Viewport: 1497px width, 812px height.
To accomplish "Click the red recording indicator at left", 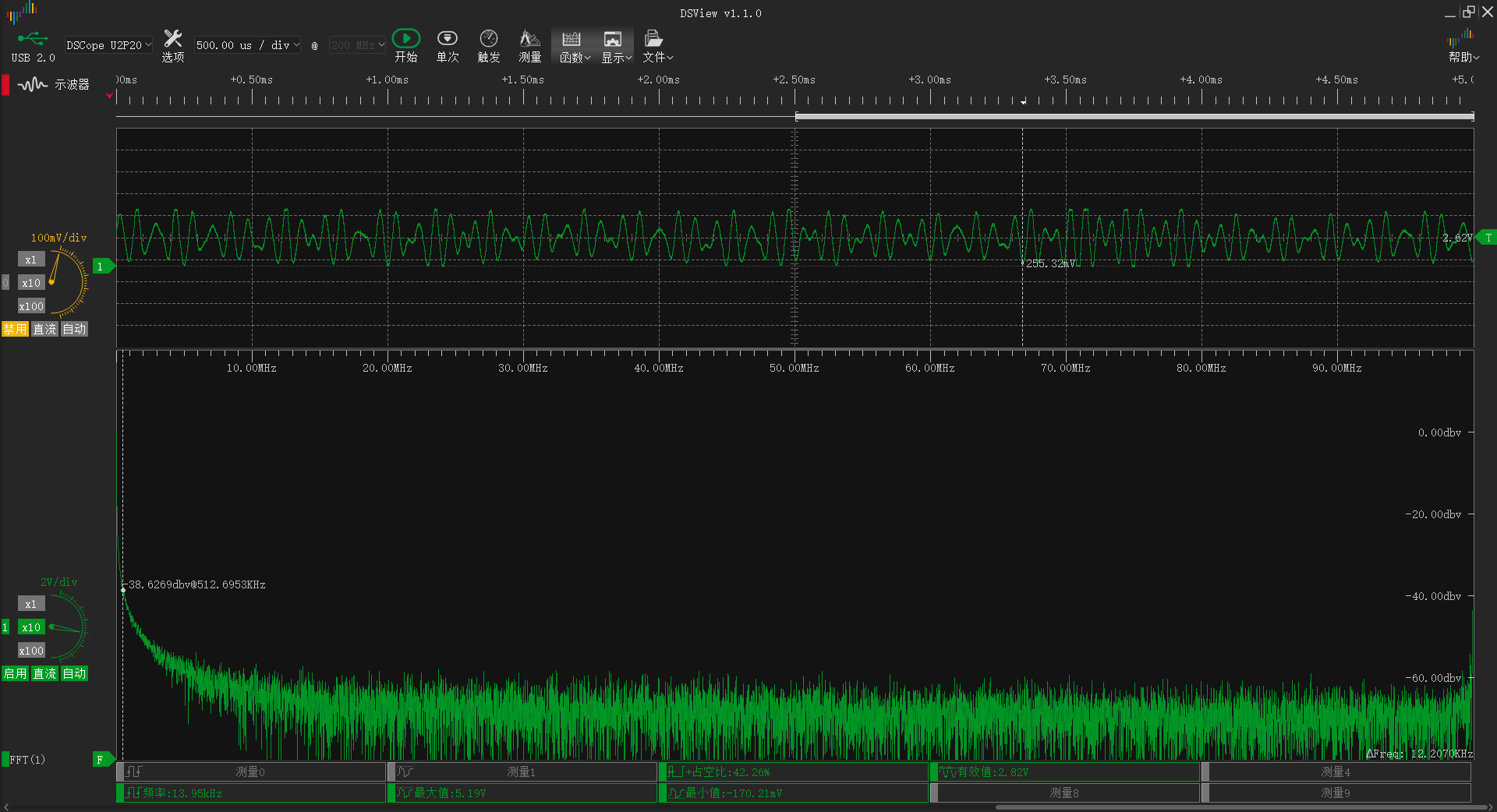I will pos(5,84).
